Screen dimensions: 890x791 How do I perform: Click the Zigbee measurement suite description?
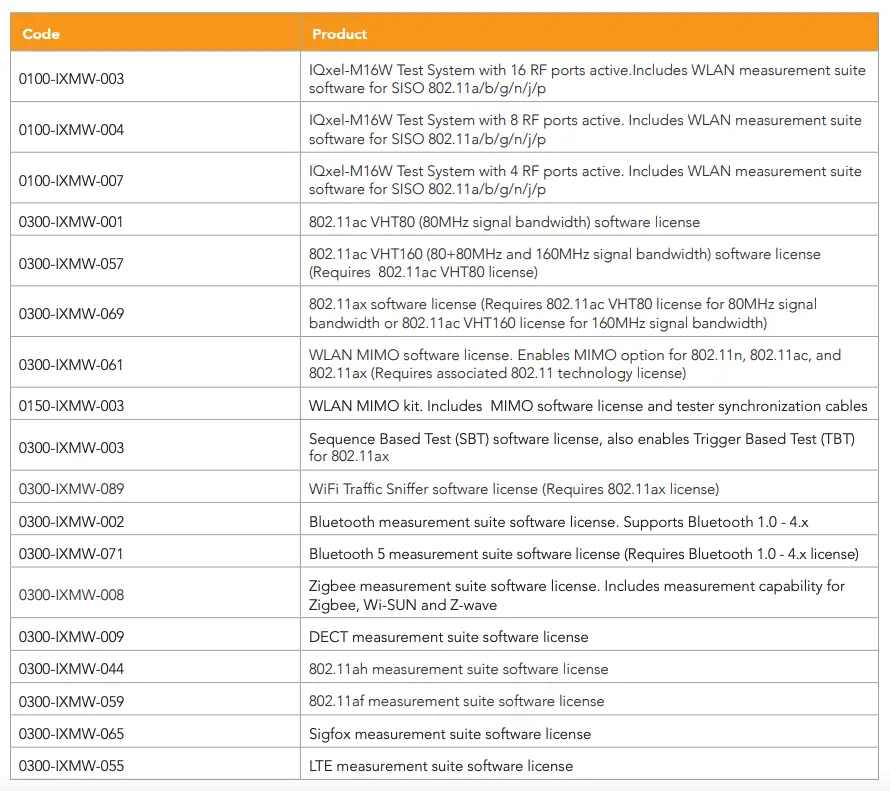click(577, 595)
